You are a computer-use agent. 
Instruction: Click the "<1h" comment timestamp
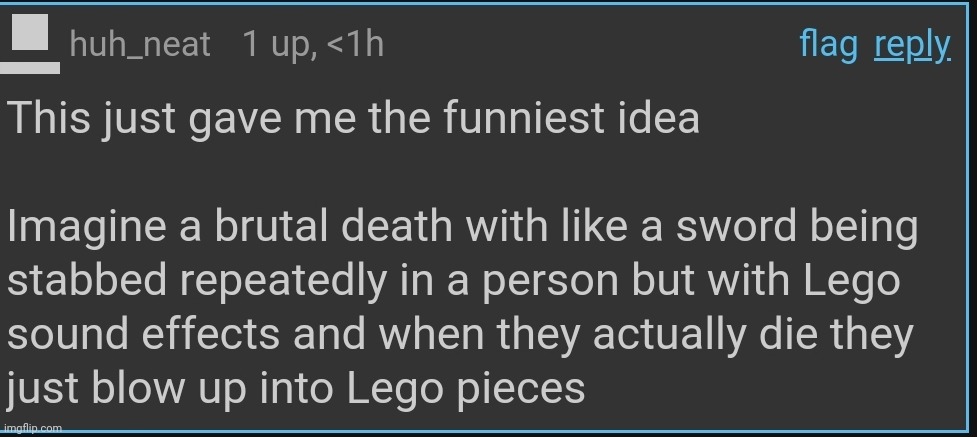(356, 45)
